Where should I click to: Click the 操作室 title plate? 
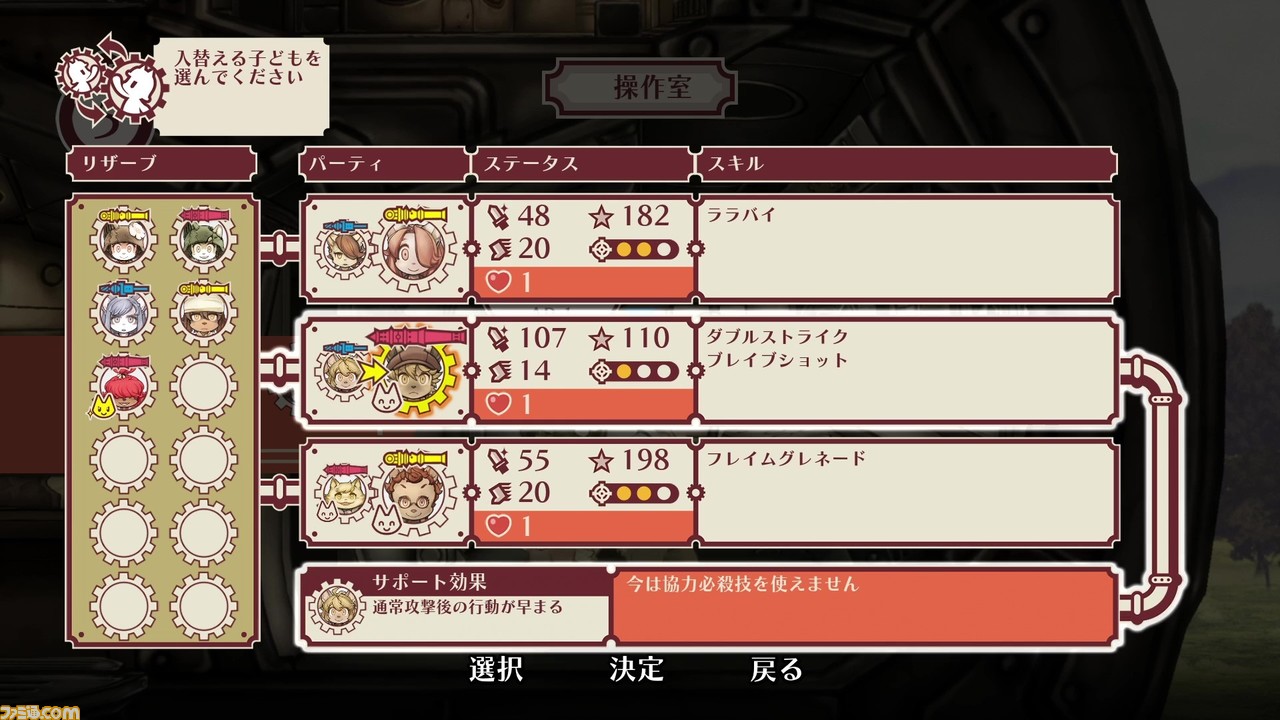tap(639, 88)
